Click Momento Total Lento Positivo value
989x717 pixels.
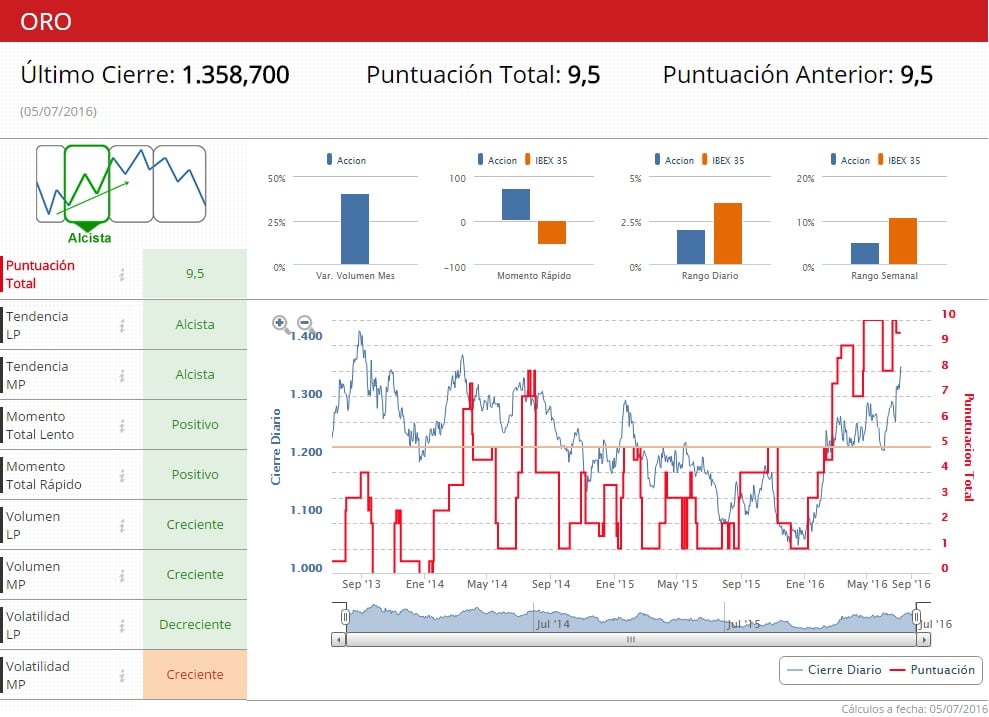coord(195,424)
